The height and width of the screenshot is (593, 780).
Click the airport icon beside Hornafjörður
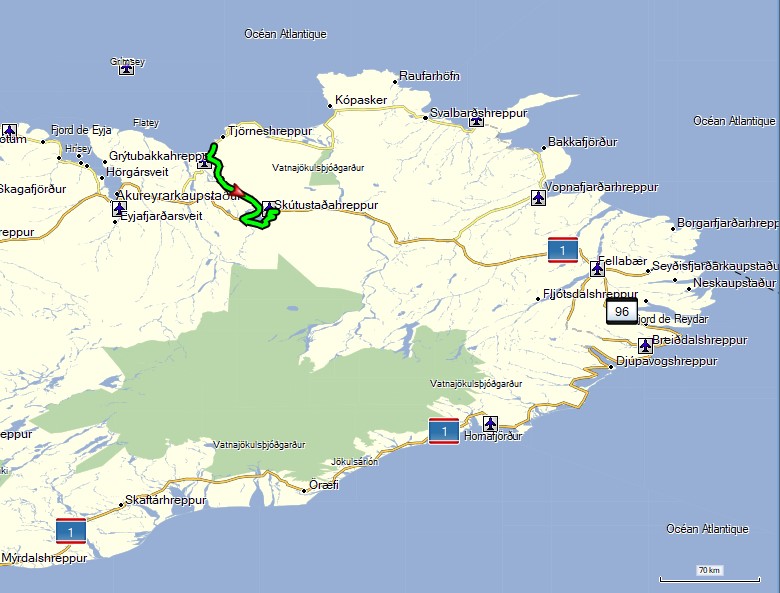click(490, 424)
